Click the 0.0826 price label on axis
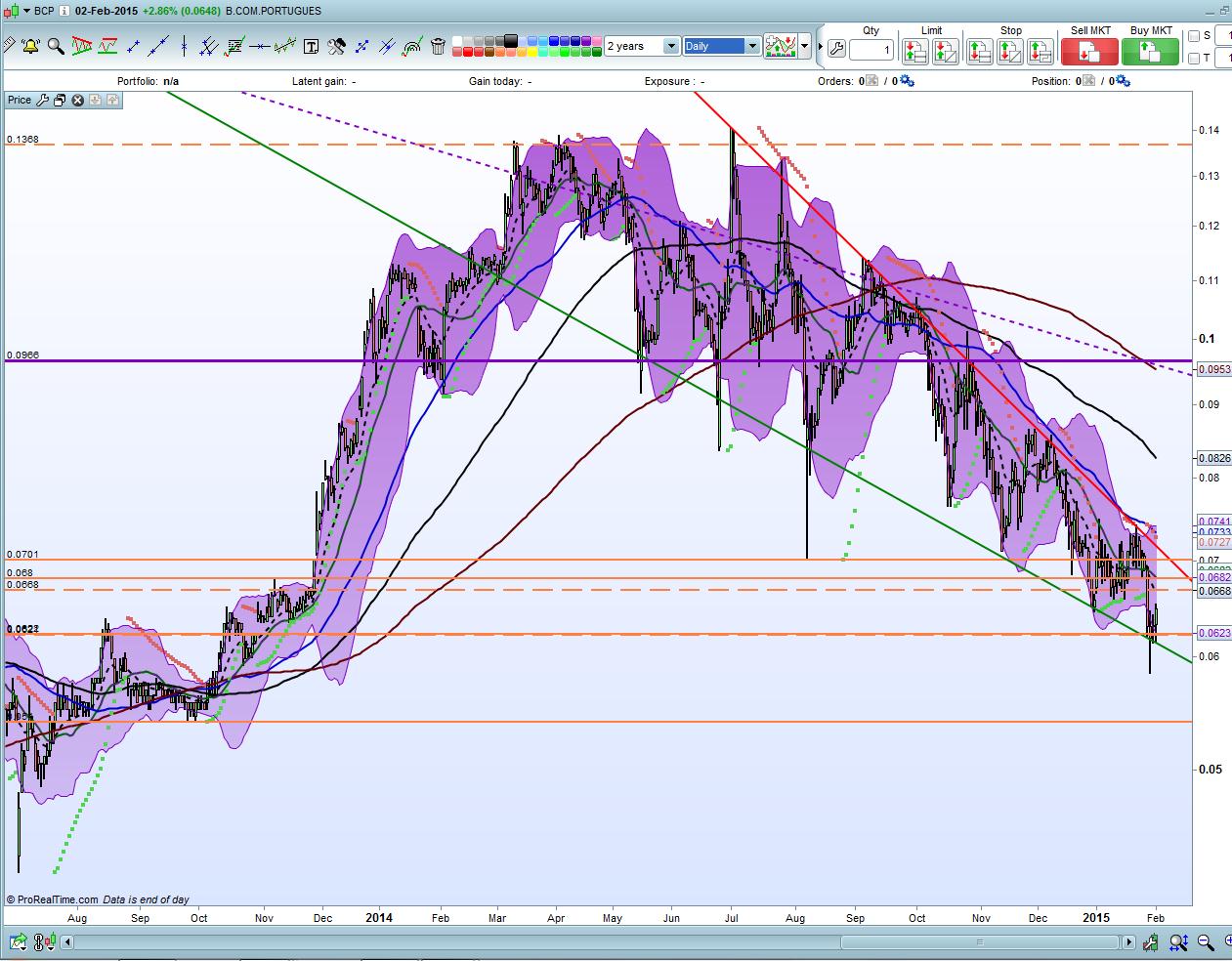The height and width of the screenshot is (961, 1232). [1214, 457]
